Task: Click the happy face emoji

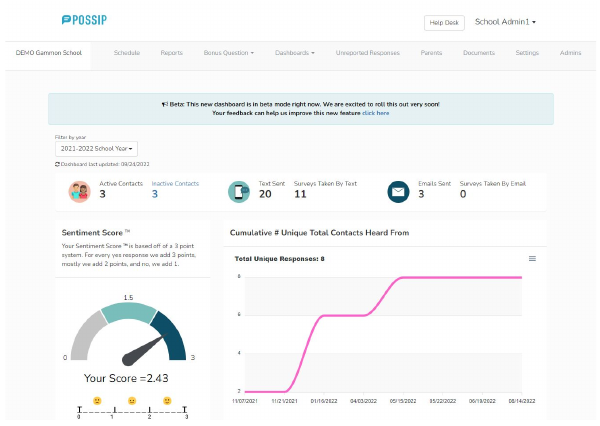Action: 167,401
